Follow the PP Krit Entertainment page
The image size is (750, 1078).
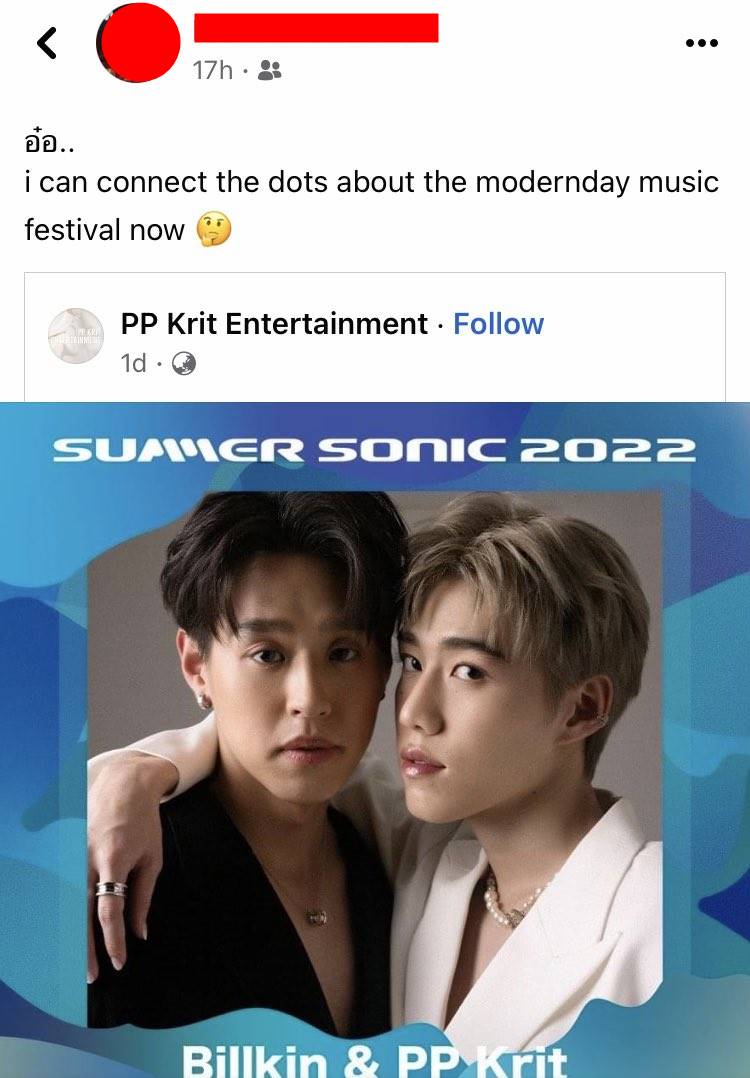pyautogui.click(x=498, y=324)
